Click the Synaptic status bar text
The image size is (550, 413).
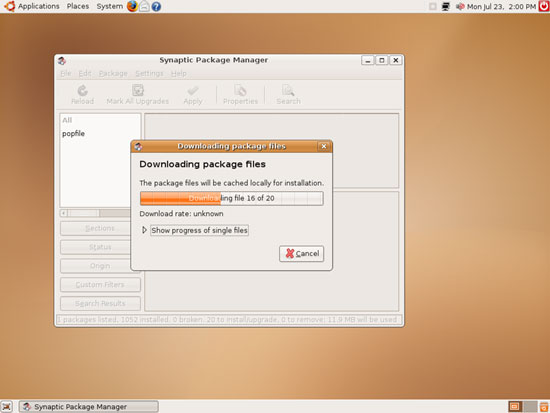tap(227, 320)
